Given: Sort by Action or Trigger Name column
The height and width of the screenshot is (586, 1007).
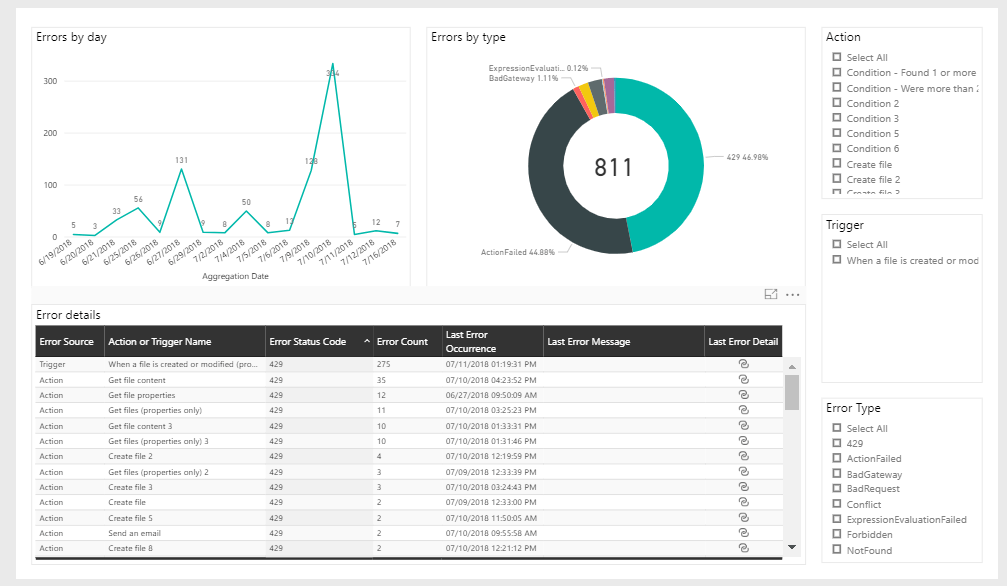Looking at the screenshot, I should click(184, 341).
